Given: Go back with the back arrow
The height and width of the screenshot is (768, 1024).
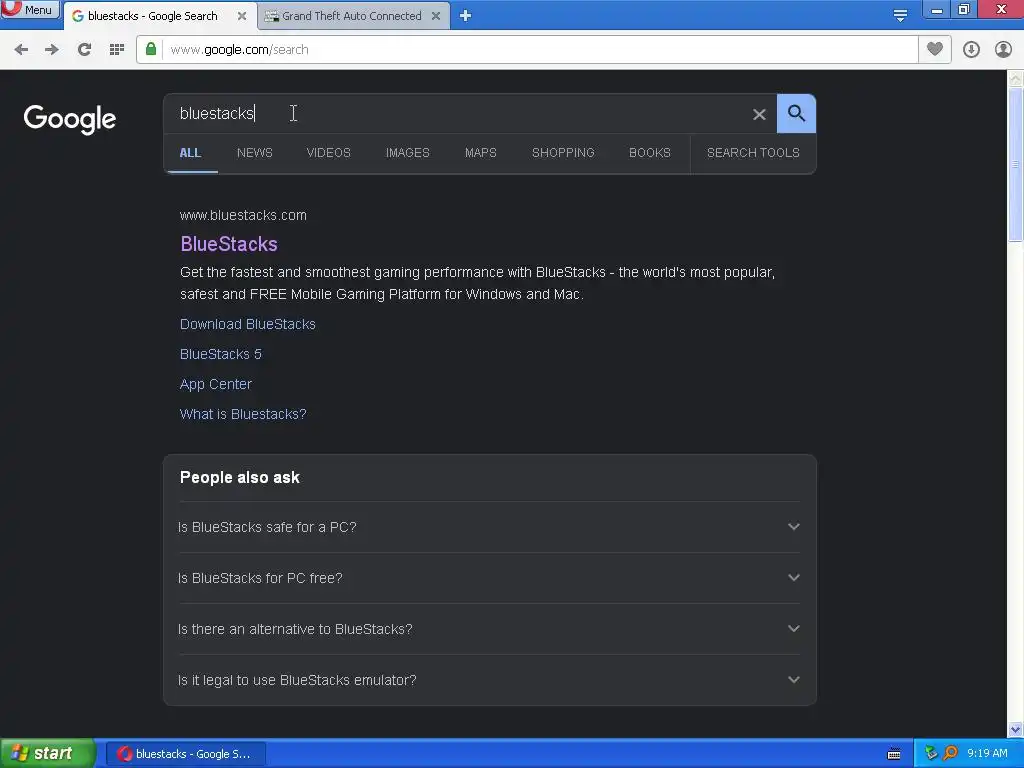Looking at the screenshot, I should pos(21,50).
